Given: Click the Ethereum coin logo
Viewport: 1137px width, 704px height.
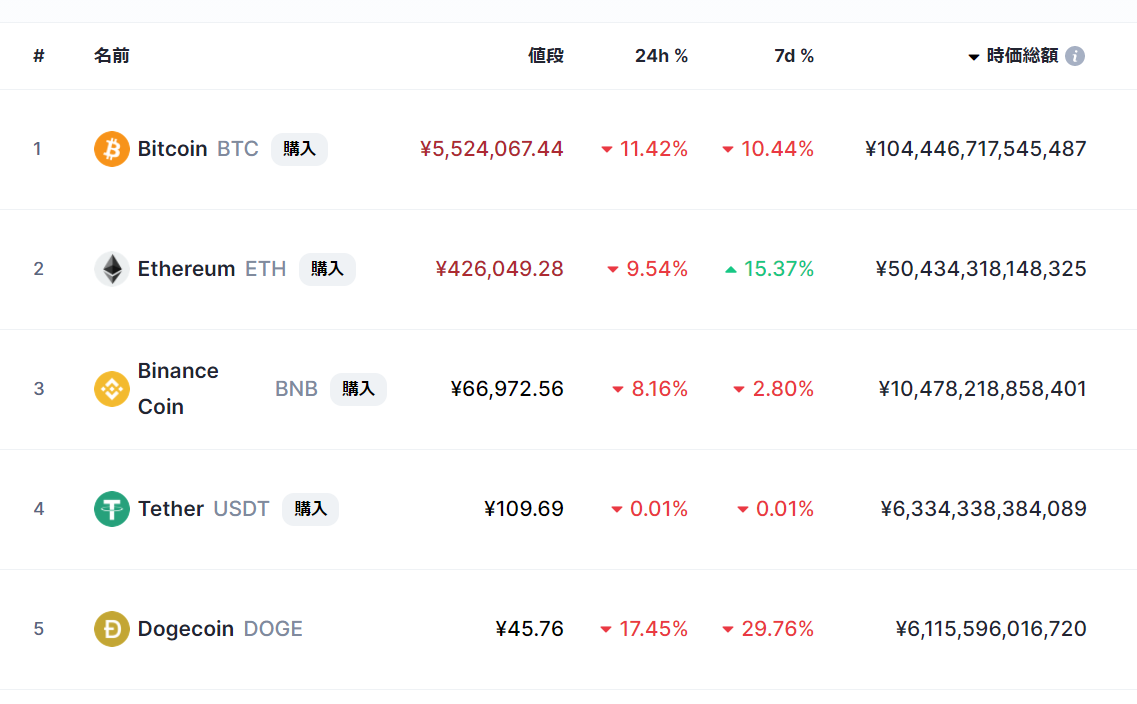Looking at the screenshot, I should 111,268.
